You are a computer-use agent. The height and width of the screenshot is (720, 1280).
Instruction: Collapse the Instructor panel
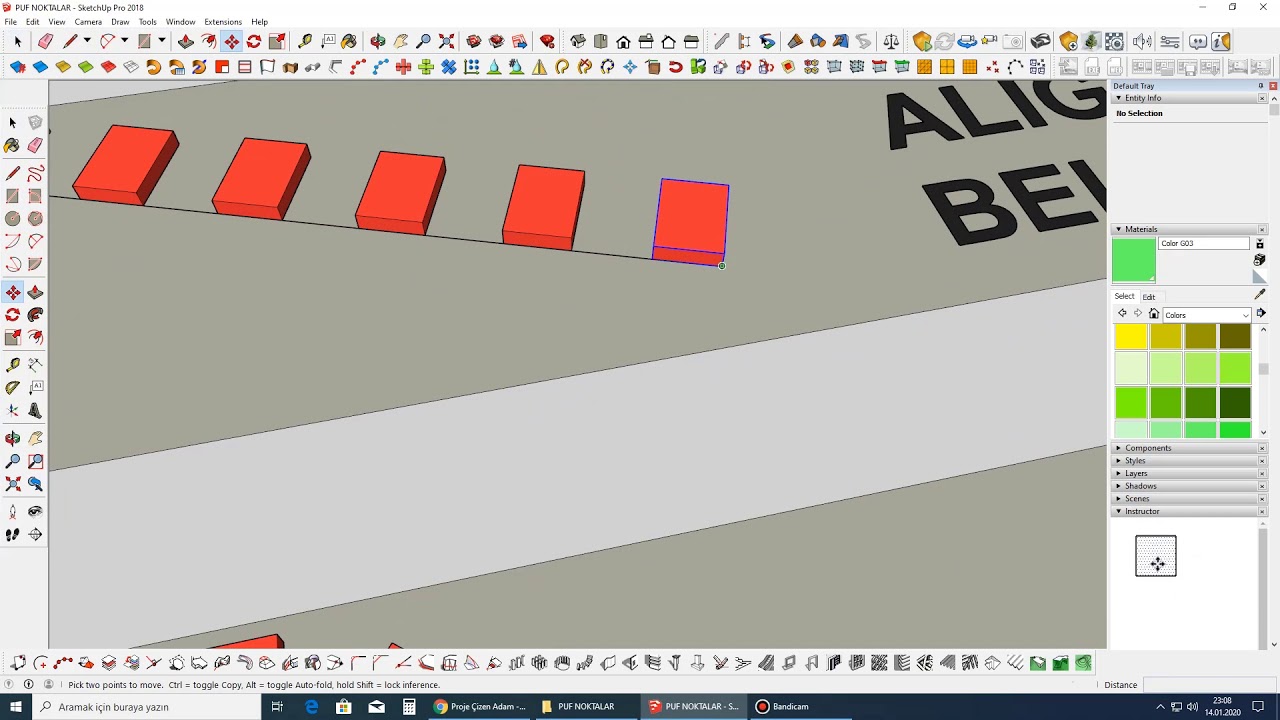tap(1119, 511)
